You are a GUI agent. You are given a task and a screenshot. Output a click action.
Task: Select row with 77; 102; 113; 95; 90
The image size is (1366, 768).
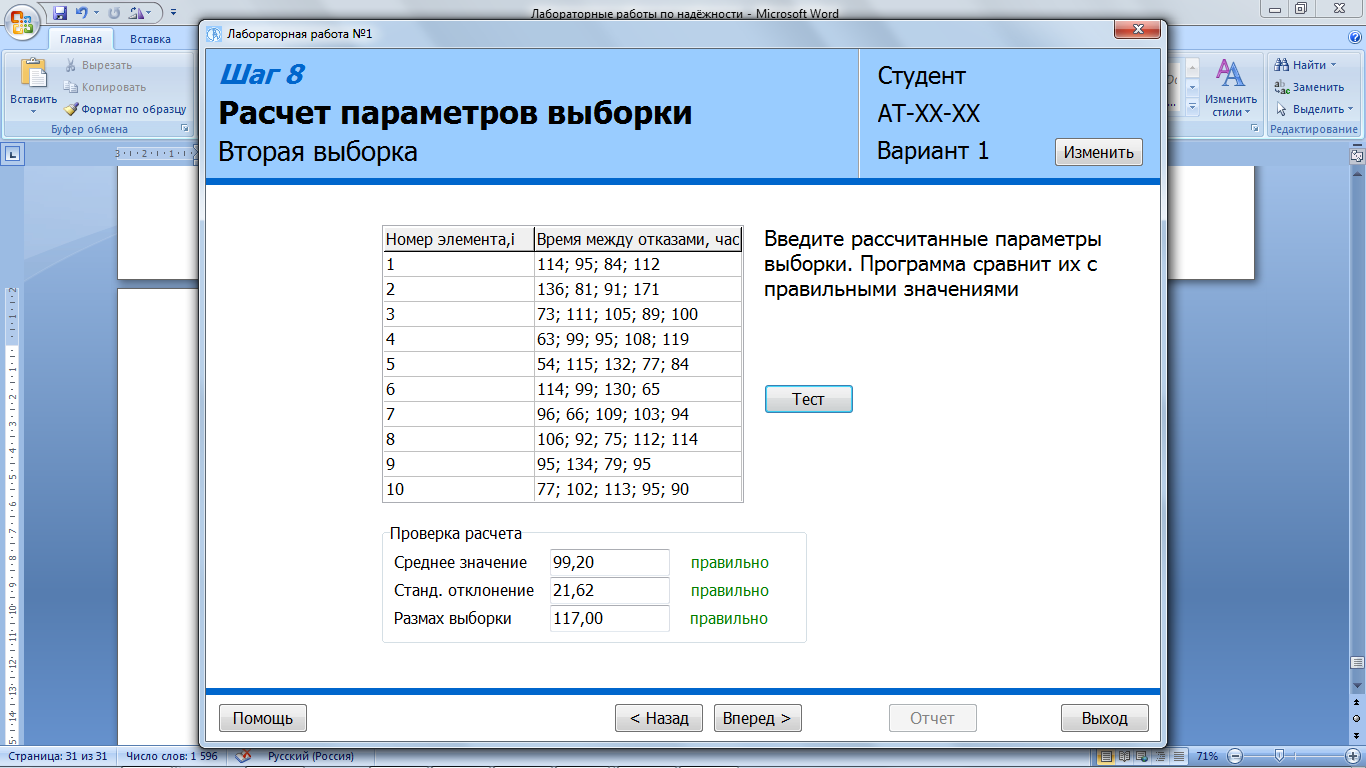pyautogui.click(x=562, y=489)
